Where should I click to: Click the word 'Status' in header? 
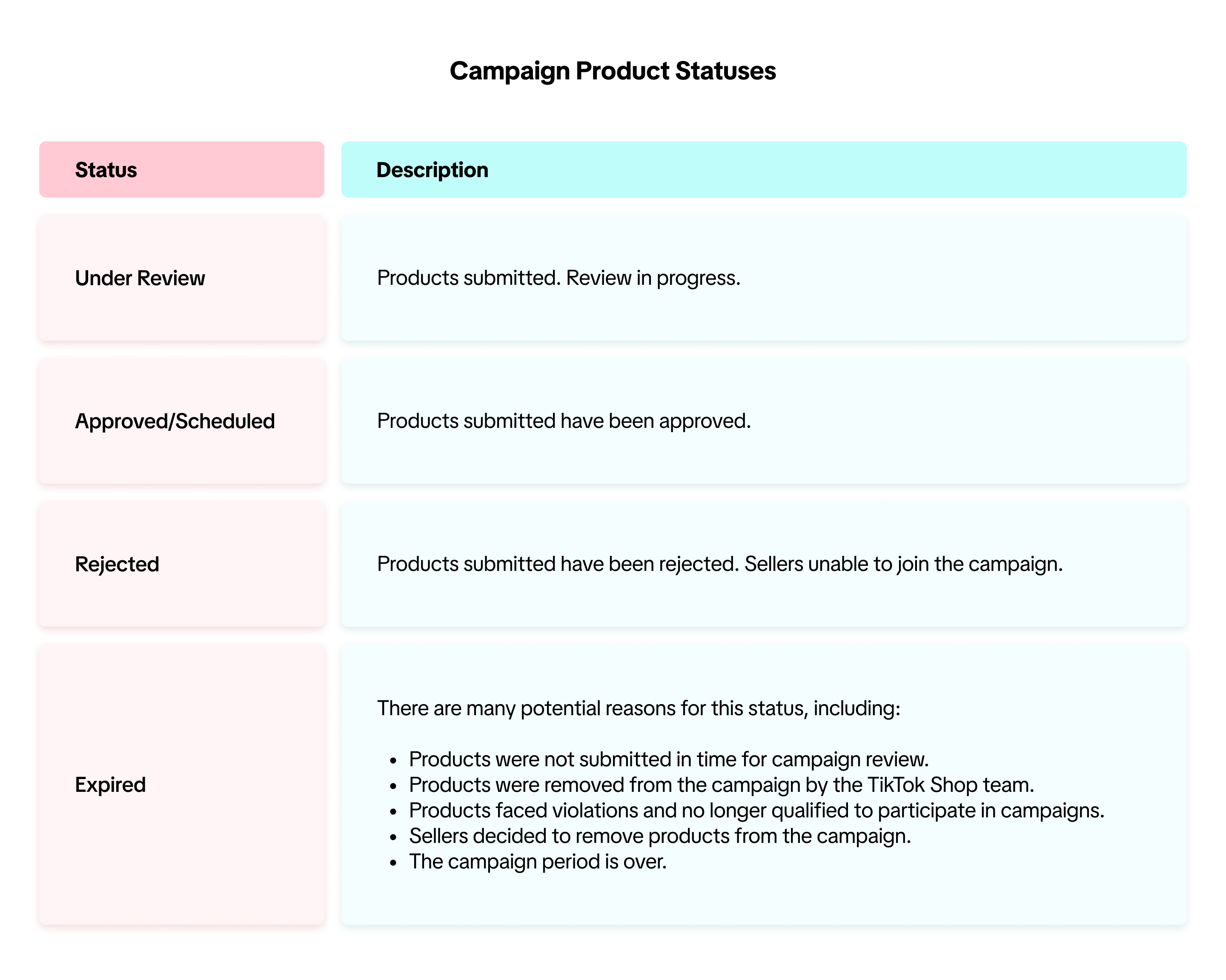106,170
